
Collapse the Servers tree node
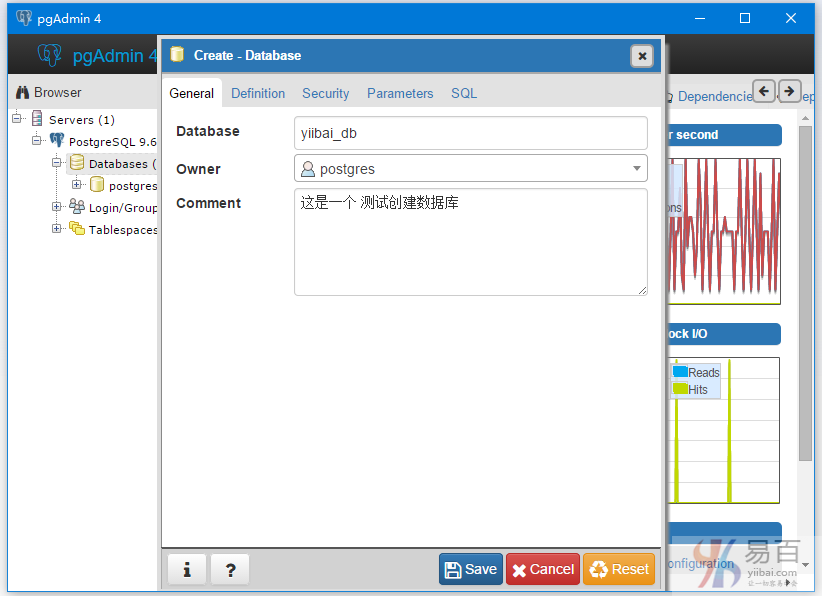tap(14, 118)
